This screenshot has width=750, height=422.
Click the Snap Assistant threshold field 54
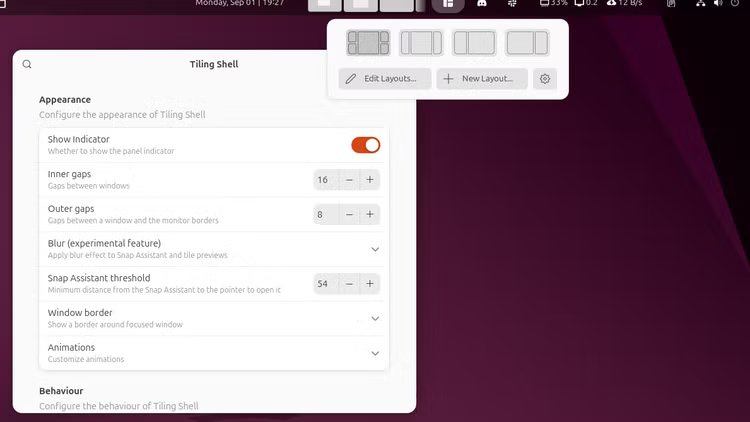(326, 284)
